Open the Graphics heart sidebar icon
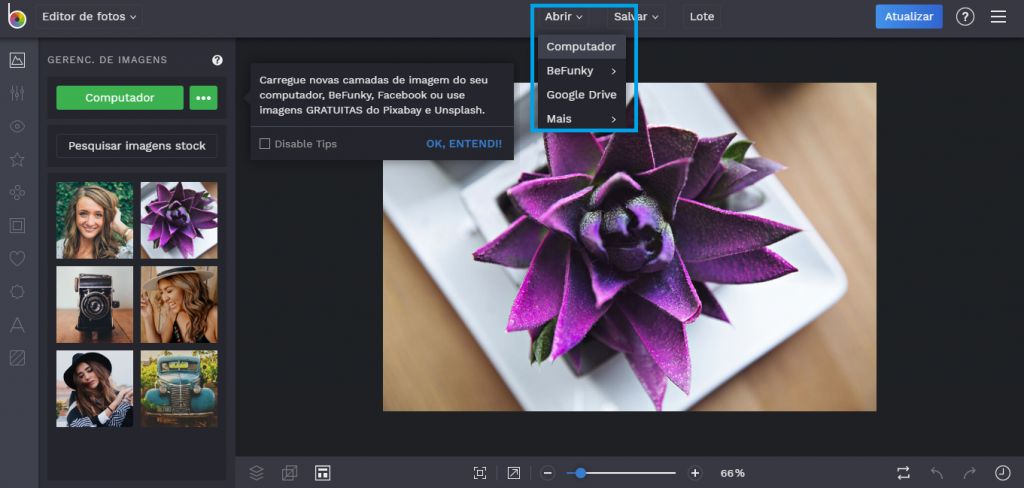Screen dimensions: 1024x488 tap(18, 259)
